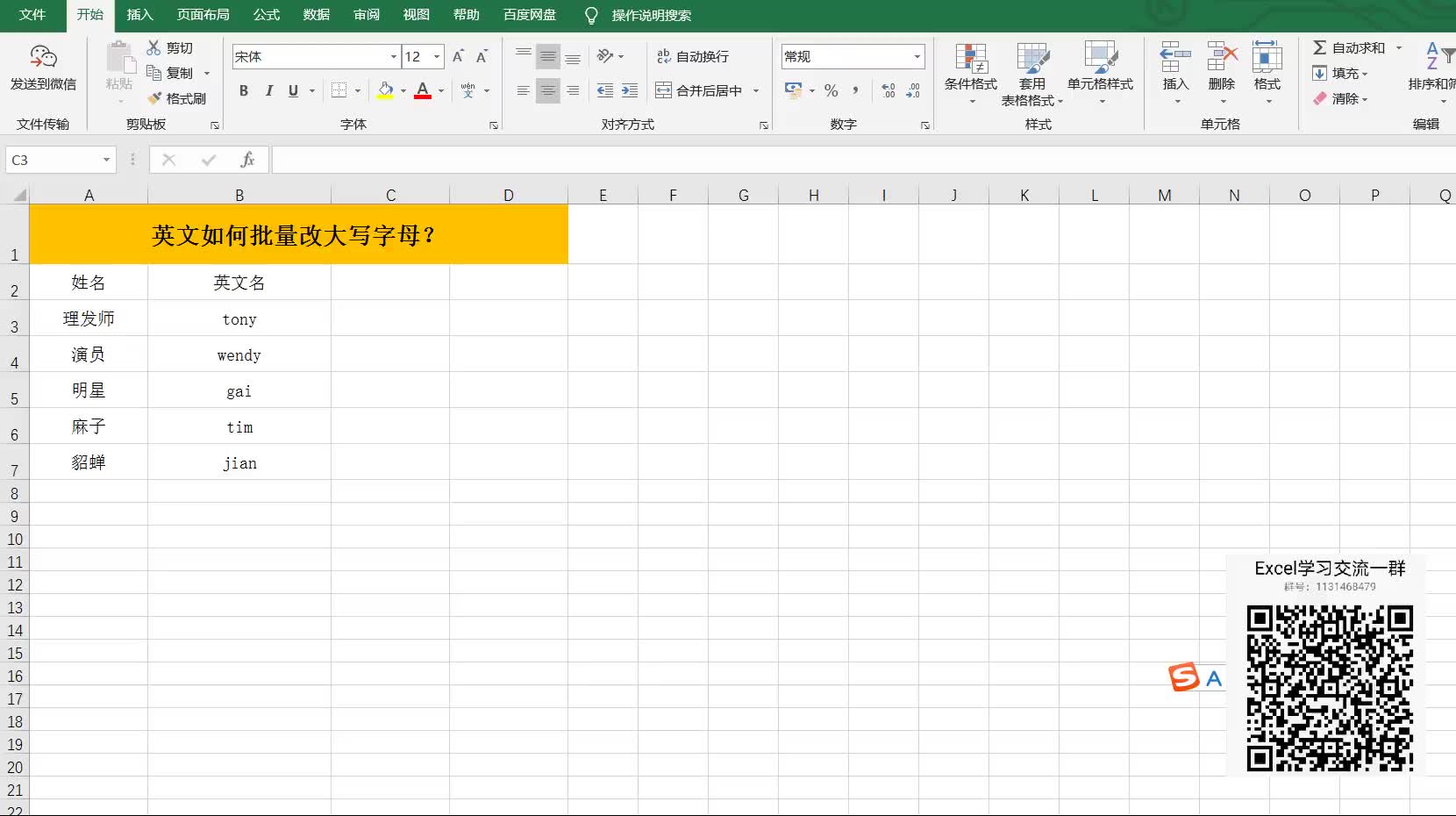This screenshot has width=1456, height=816.
Task: Increase font size with larger A icon
Action: (x=458, y=56)
